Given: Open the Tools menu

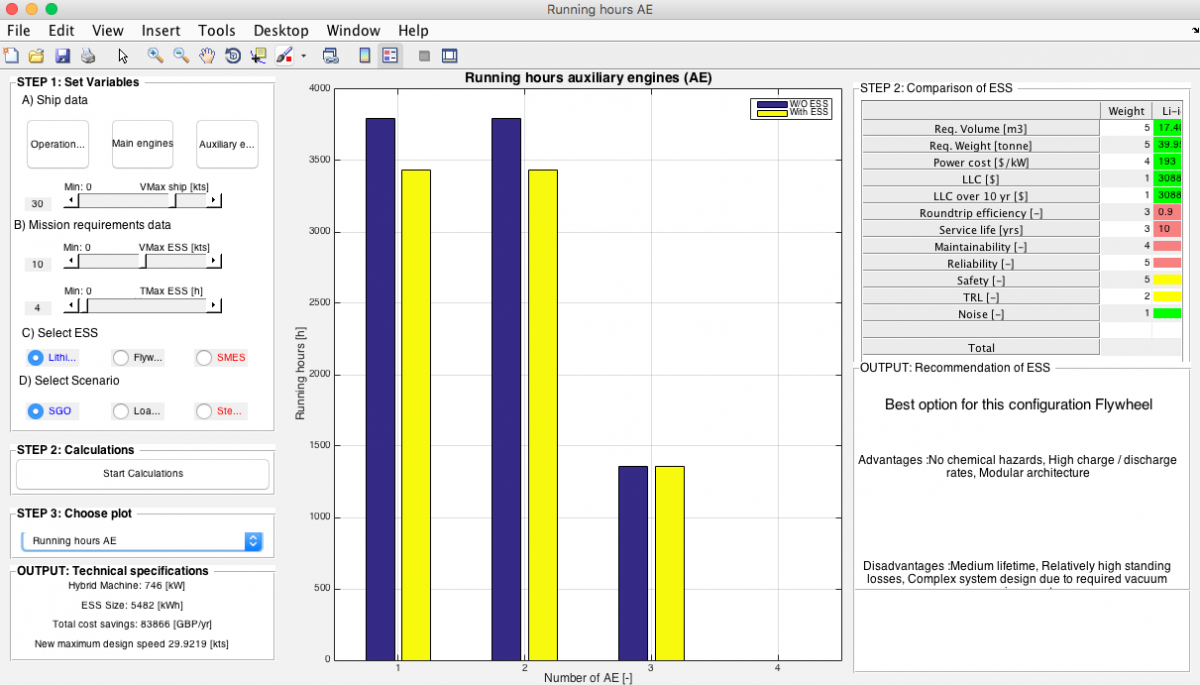Looking at the screenshot, I should pos(217,31).
